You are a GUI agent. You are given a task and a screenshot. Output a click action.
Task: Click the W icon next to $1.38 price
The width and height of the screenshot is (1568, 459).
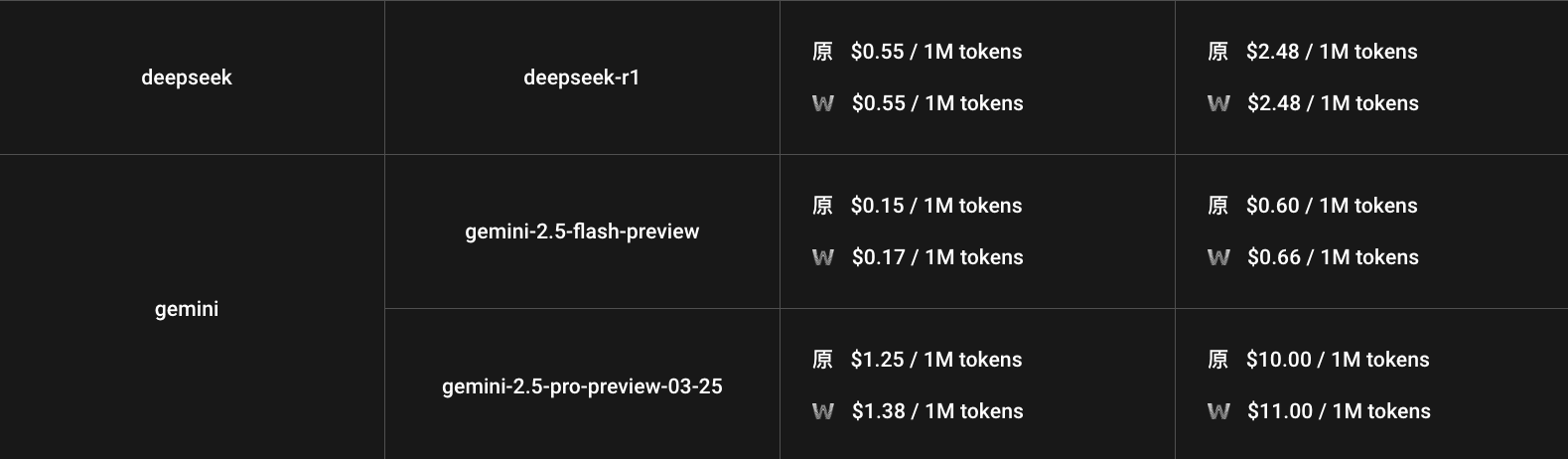click(822, 411)
